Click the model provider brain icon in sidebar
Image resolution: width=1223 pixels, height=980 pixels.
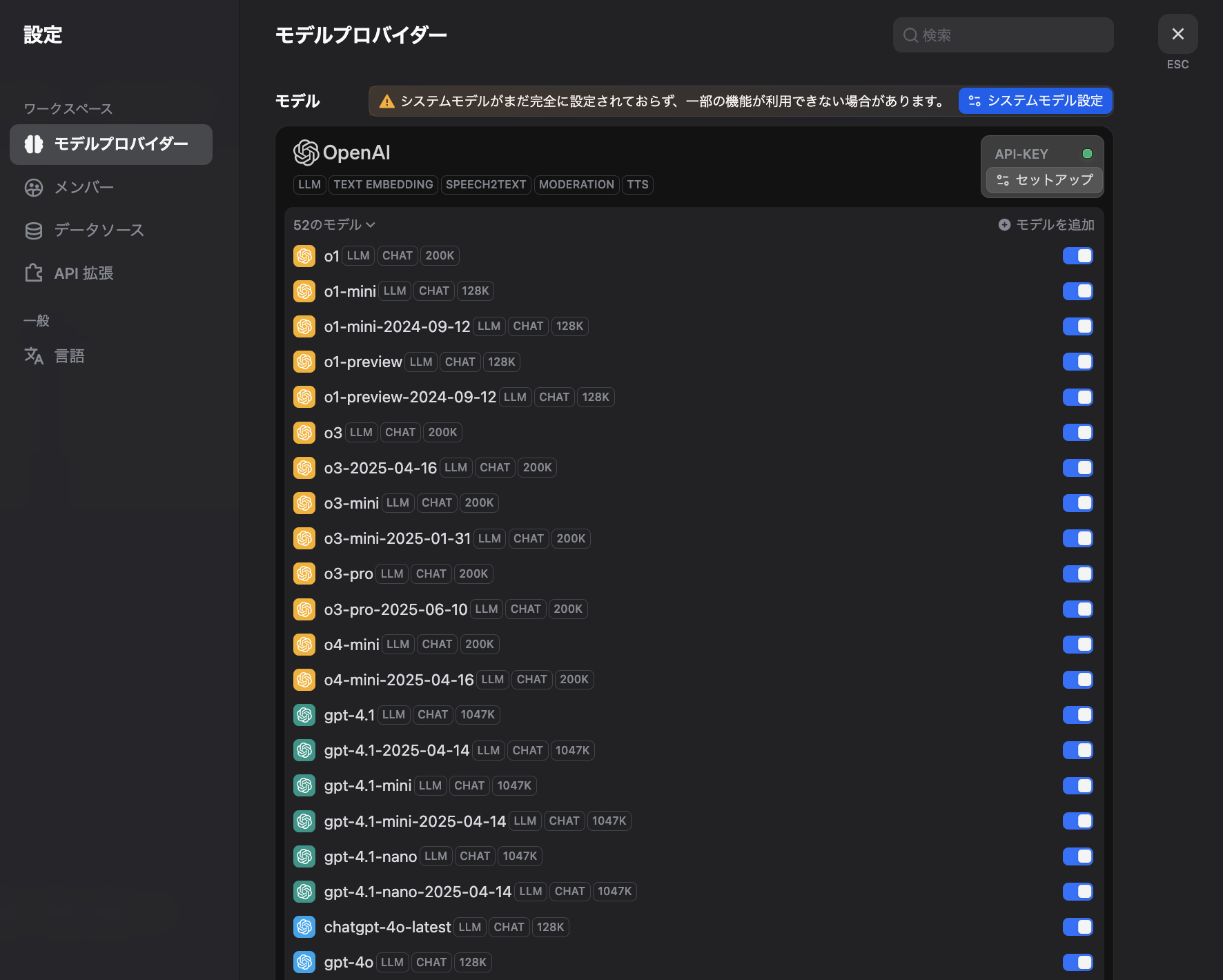click(34, 144)
